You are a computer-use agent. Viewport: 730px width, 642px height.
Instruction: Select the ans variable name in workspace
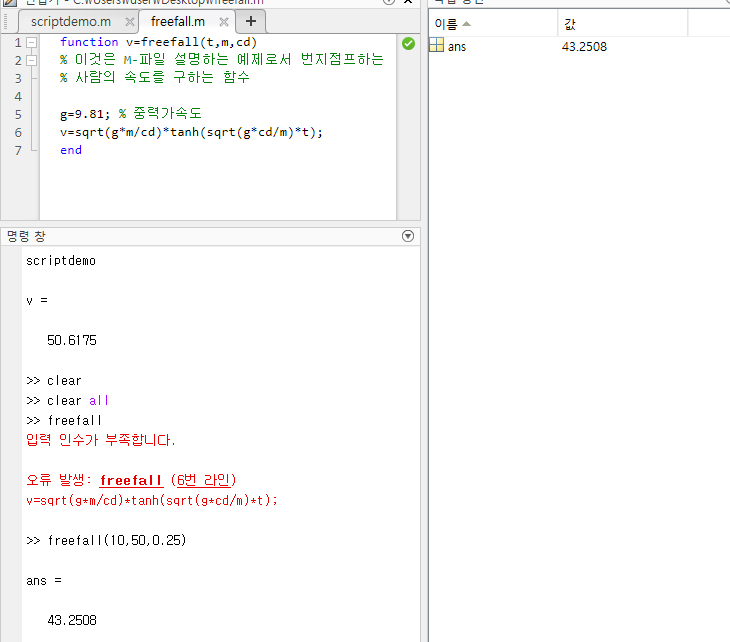coord(457,47)
